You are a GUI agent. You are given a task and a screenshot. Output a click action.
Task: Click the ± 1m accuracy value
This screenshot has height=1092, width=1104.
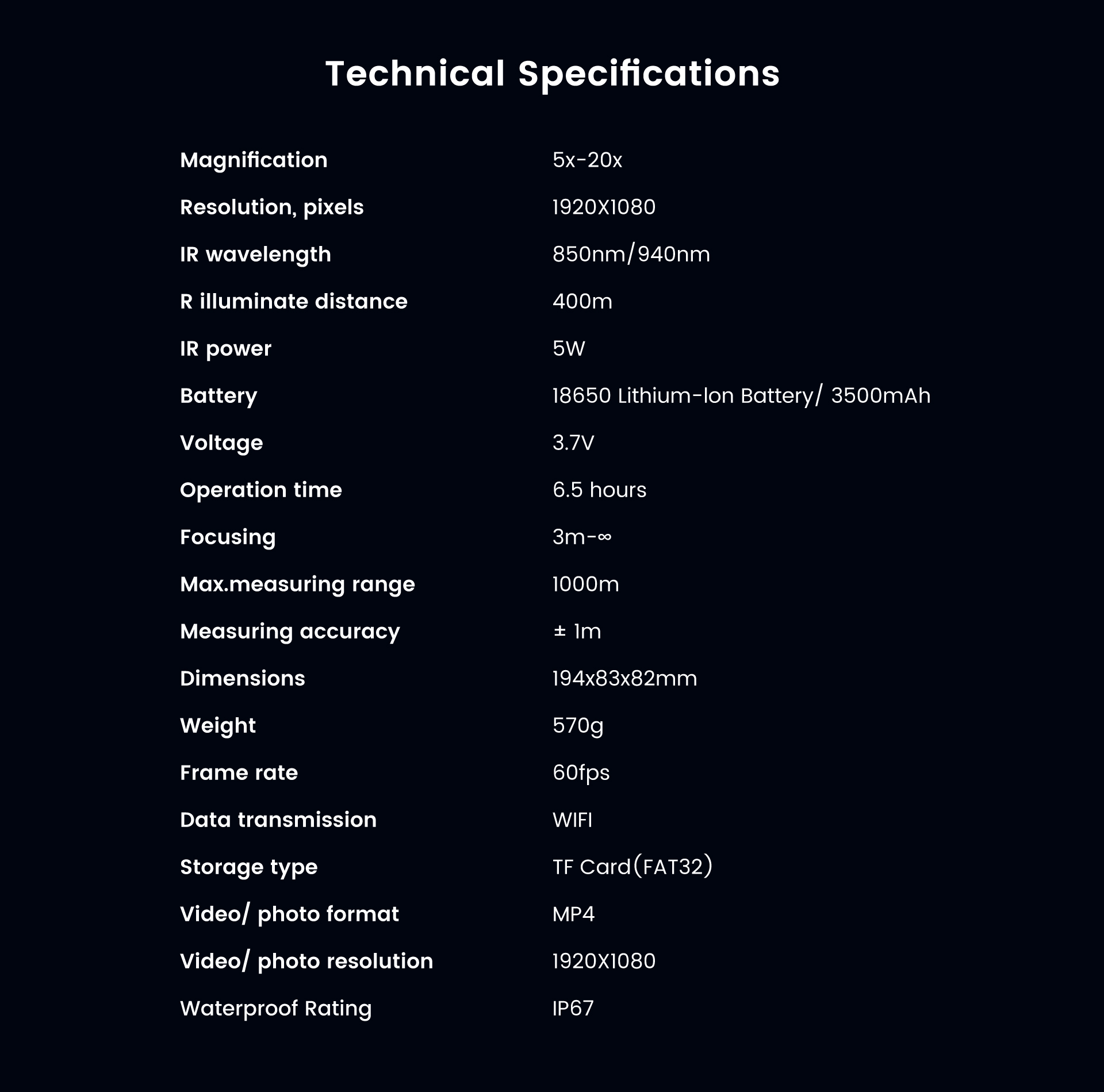[x=577, y=631]
